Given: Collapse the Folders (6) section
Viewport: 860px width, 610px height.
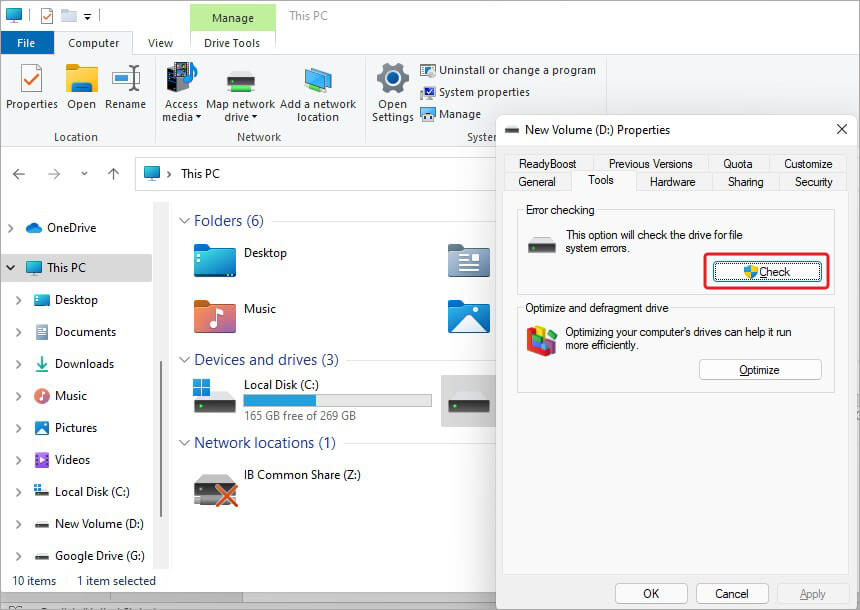Looking at the screenshot, I should click(x=184, y=221).
